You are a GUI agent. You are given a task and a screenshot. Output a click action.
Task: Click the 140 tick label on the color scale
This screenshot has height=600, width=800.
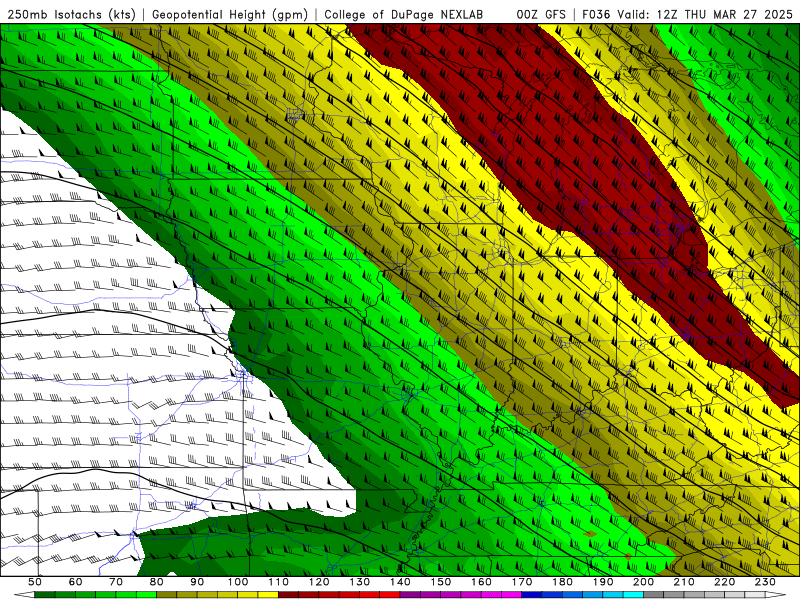400,582
